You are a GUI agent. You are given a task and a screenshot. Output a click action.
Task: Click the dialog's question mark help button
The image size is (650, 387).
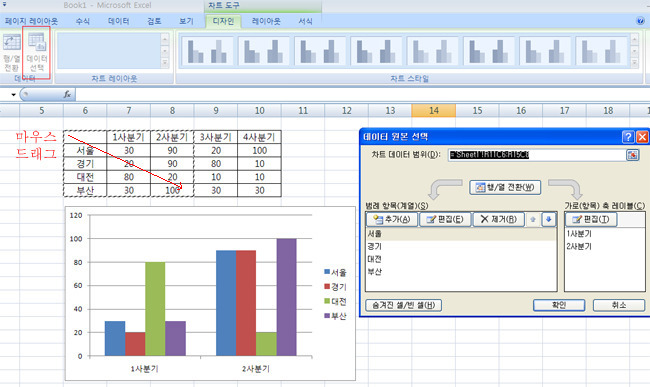click(628, 137)
